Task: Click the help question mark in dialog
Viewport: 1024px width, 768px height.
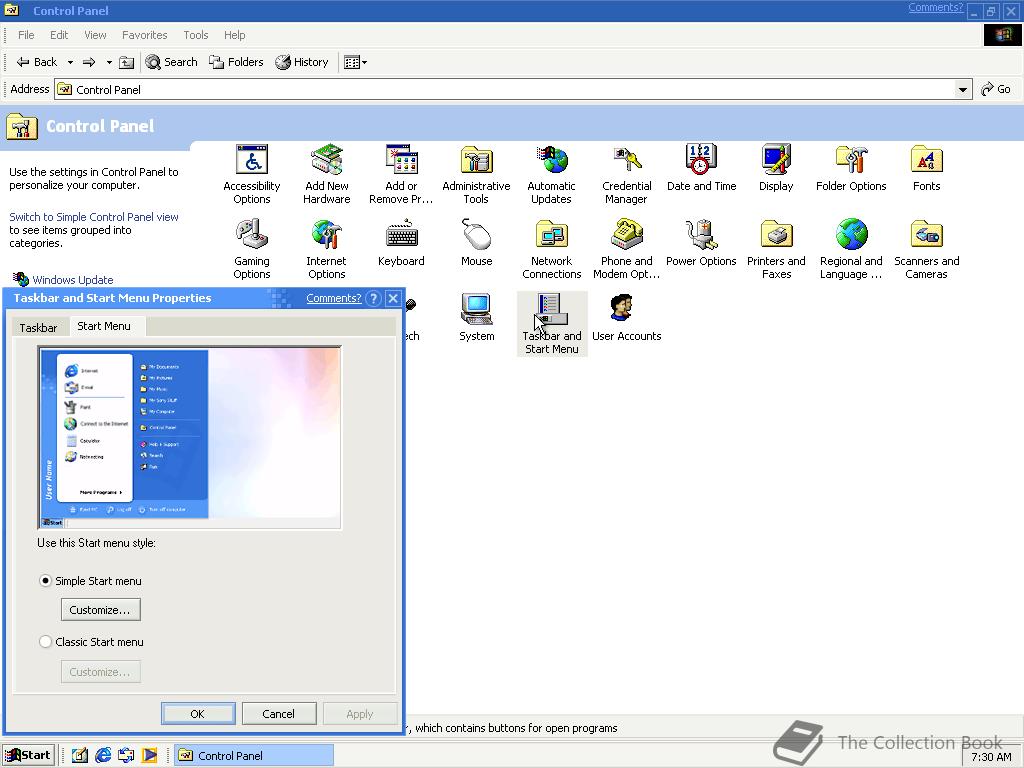Action: (373, 298)
